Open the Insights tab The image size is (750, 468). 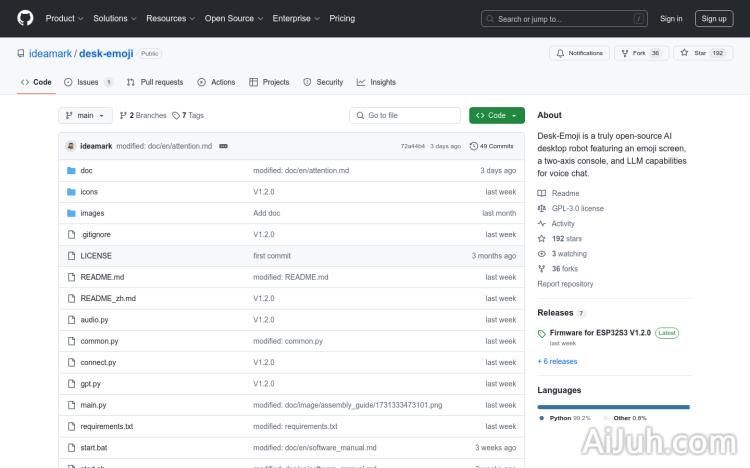point(376,82)
